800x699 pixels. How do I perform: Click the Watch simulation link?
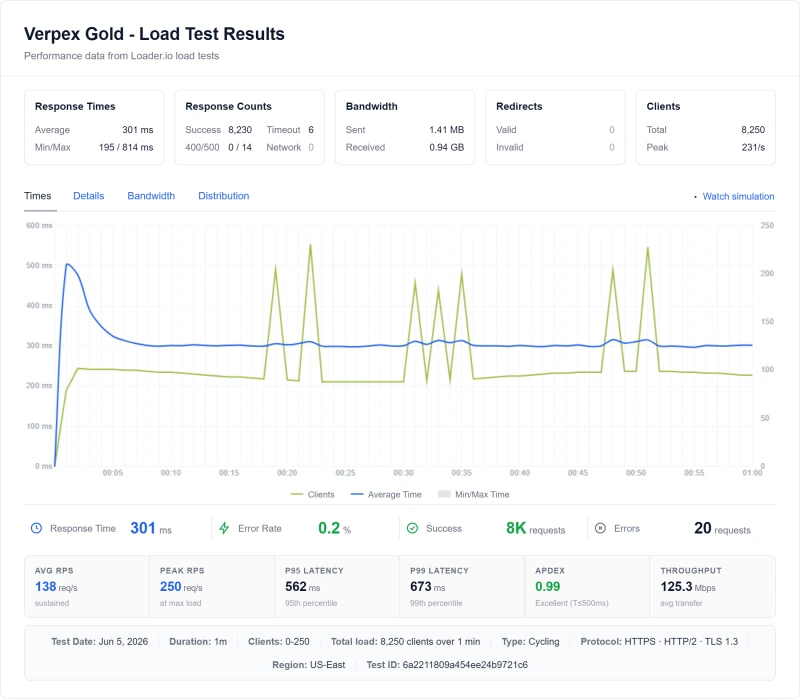[738, 197]
